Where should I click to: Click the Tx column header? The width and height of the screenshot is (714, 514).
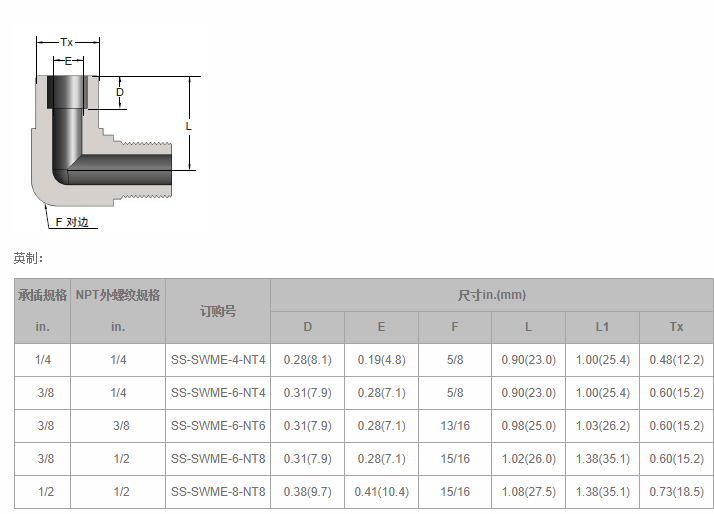coord(676,327)
